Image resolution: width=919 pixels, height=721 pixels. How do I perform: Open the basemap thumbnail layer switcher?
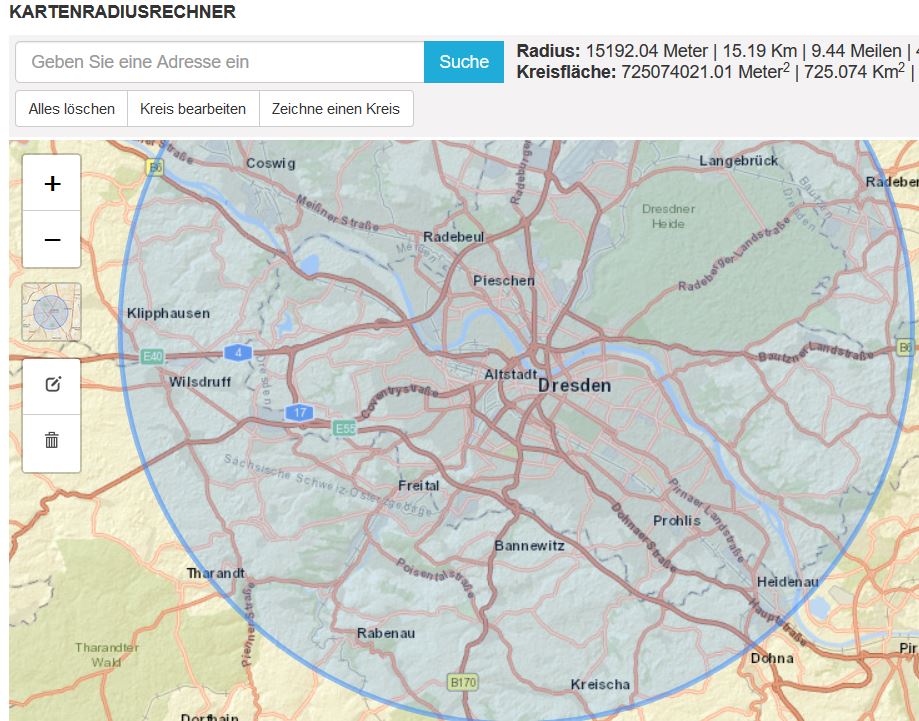point(52,312)
